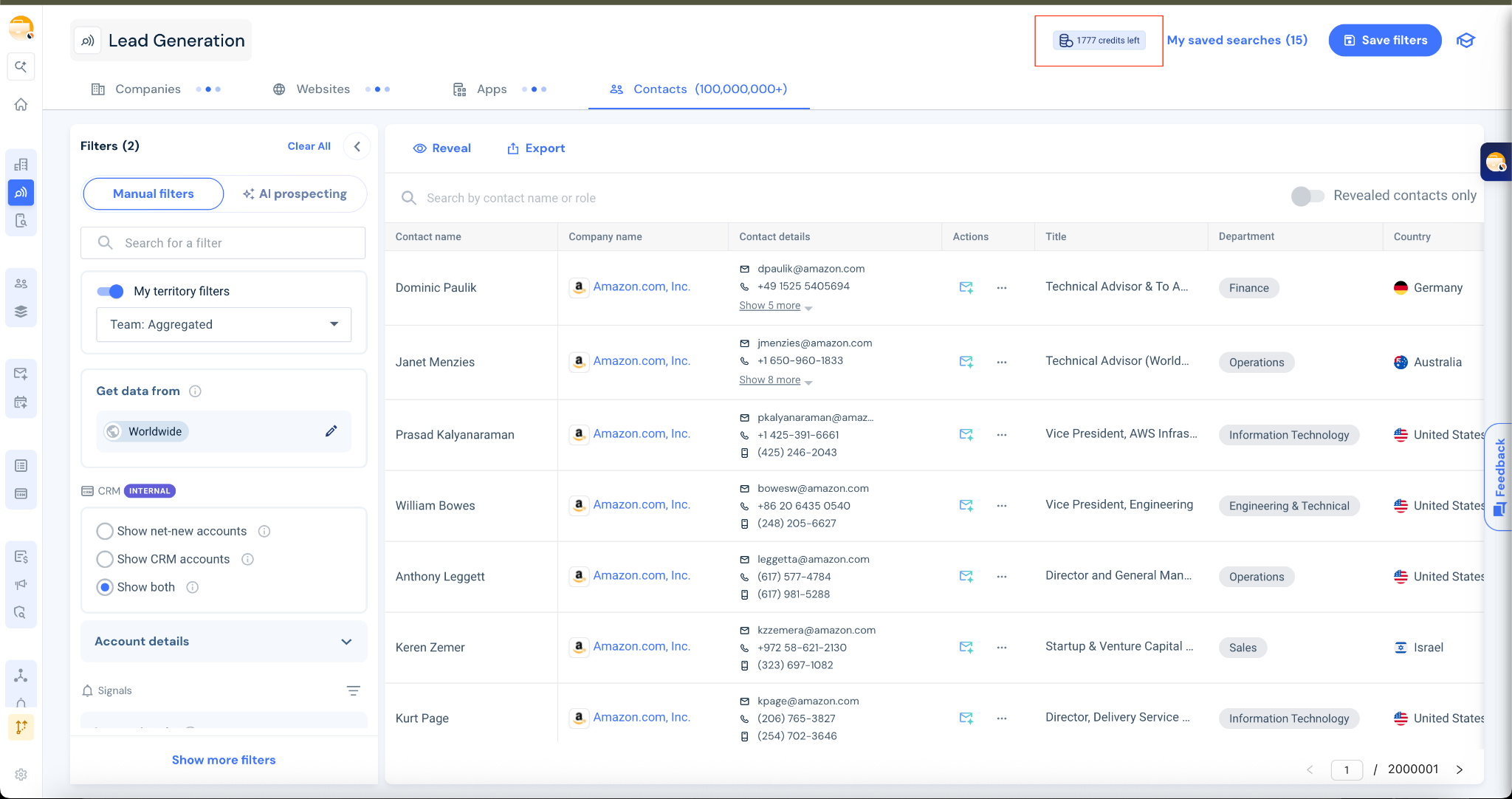Viewport: 1512px width, 799px height.
Task: Click the graduation cap help icon
Action: click(1465, 41)
